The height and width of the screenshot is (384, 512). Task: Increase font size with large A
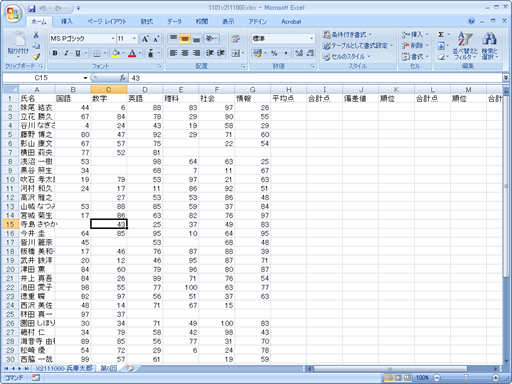point(145,39)
